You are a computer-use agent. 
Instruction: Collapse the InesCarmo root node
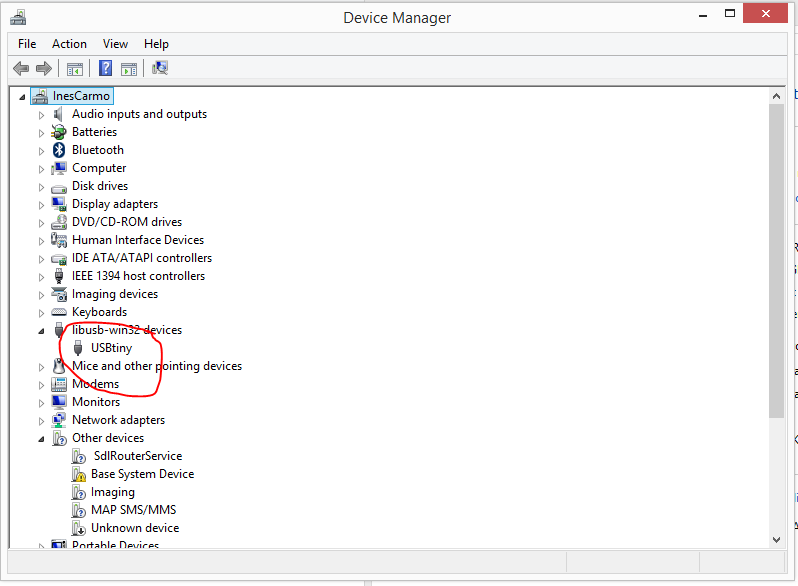point(22,97)
